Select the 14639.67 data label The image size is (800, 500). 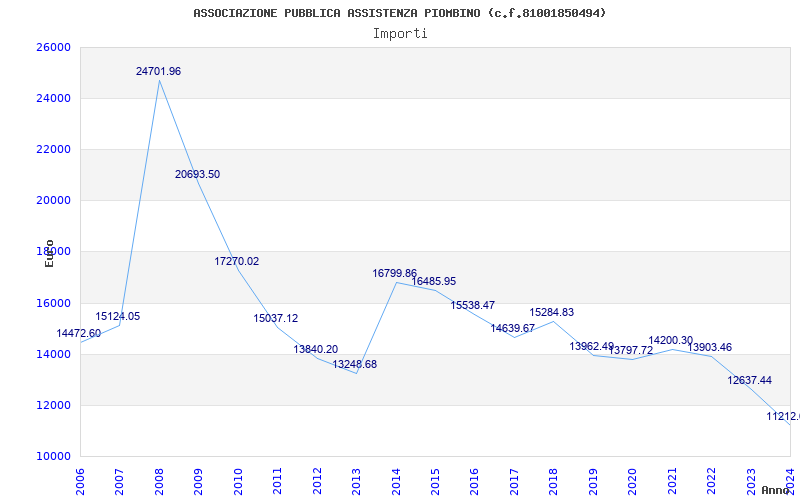[513, 329]
